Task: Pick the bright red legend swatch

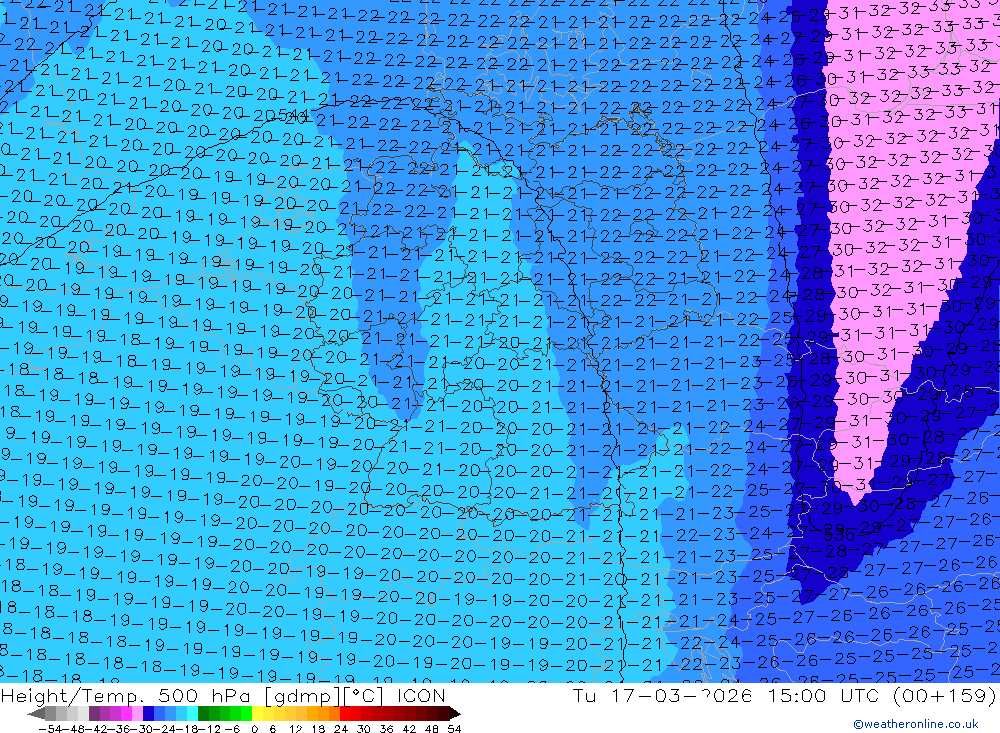Action: click(345, 714)
